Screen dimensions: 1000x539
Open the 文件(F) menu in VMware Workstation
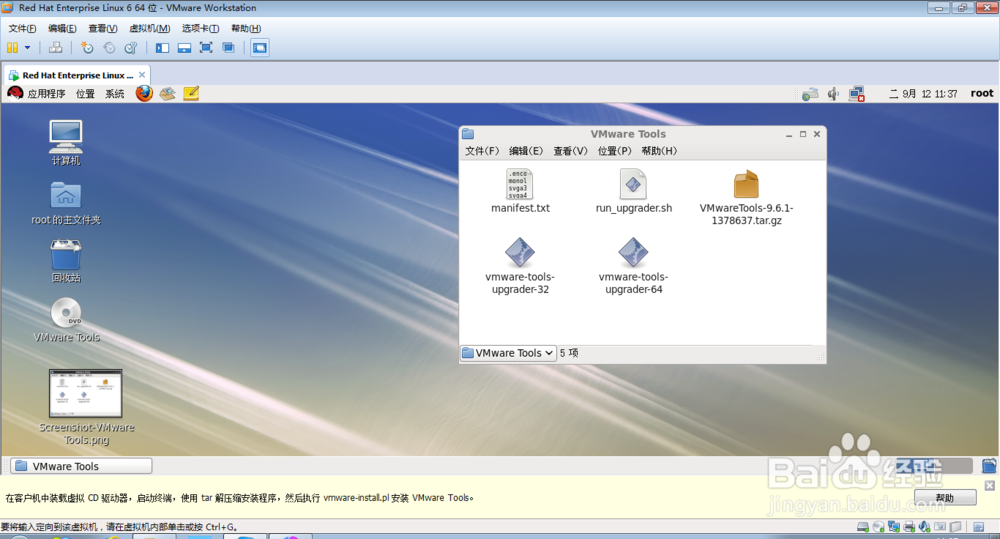[x=22, y=28]
